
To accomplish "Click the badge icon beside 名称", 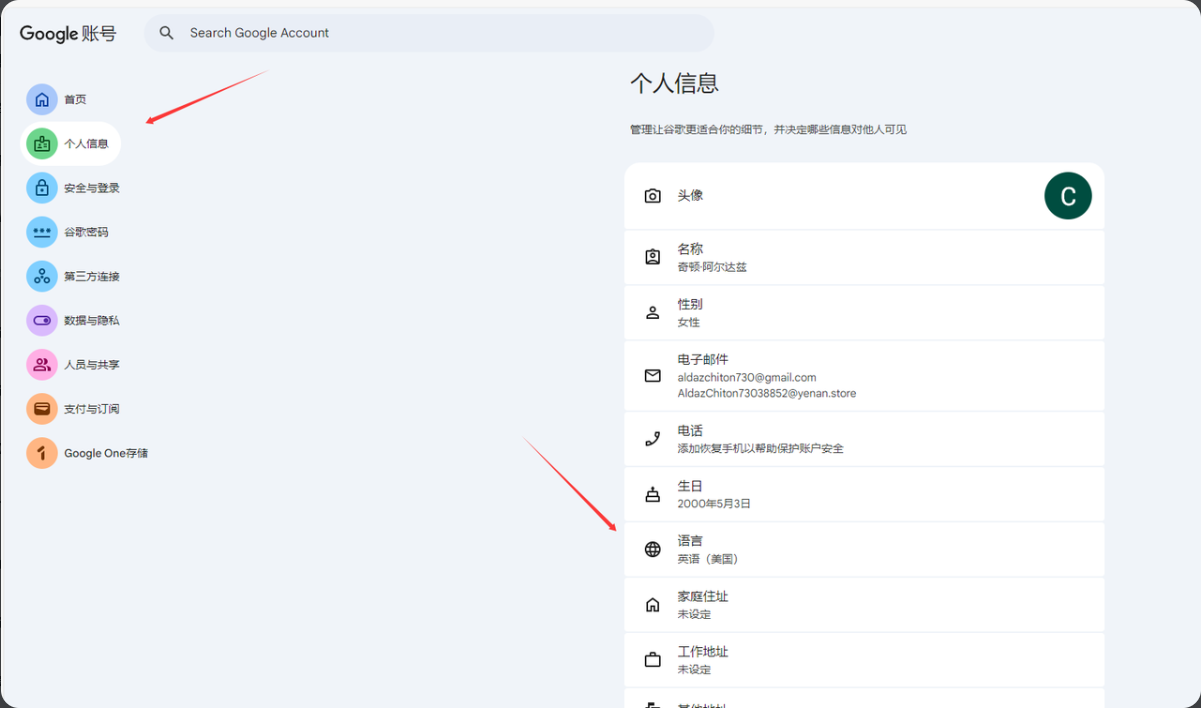I will click(x=653, y=257).
